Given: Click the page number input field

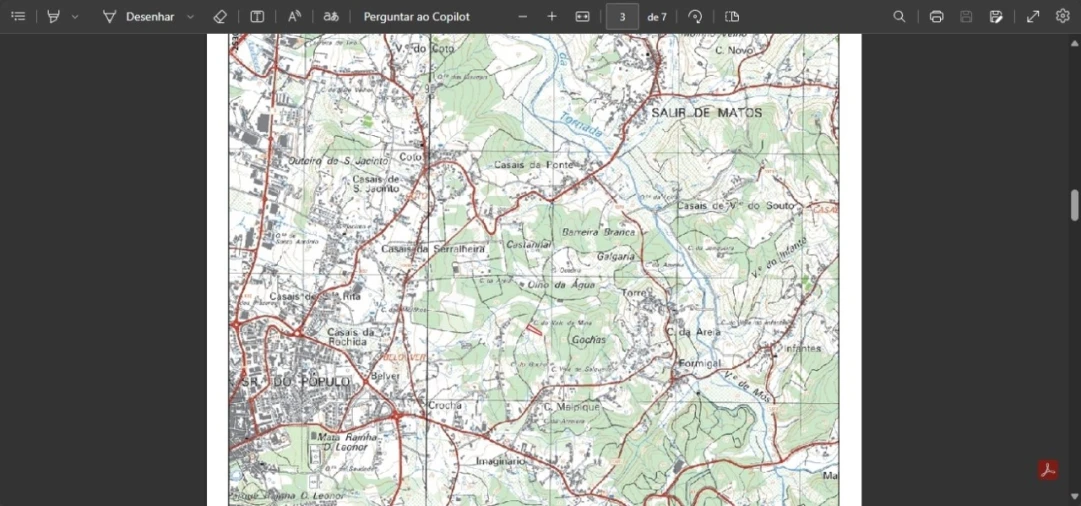Looking at the screenshot, I should 622,17.
